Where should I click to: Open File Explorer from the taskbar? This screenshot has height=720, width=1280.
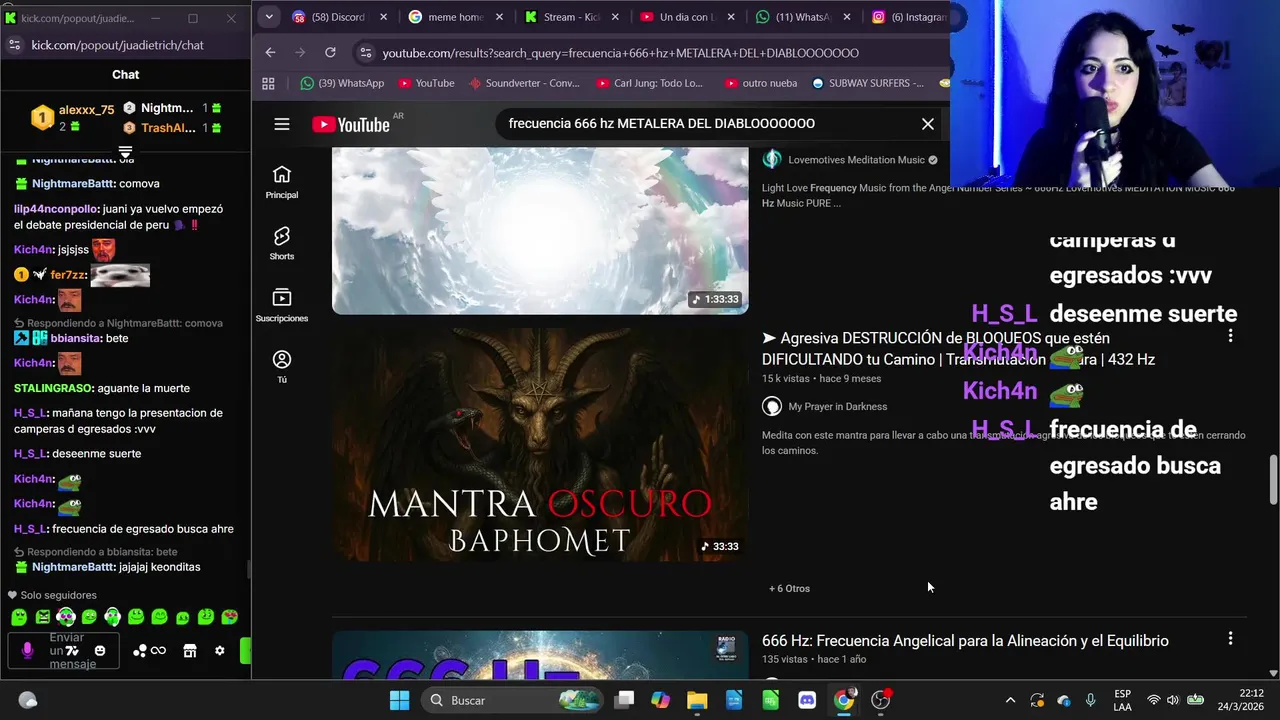[x=697, y=700]
